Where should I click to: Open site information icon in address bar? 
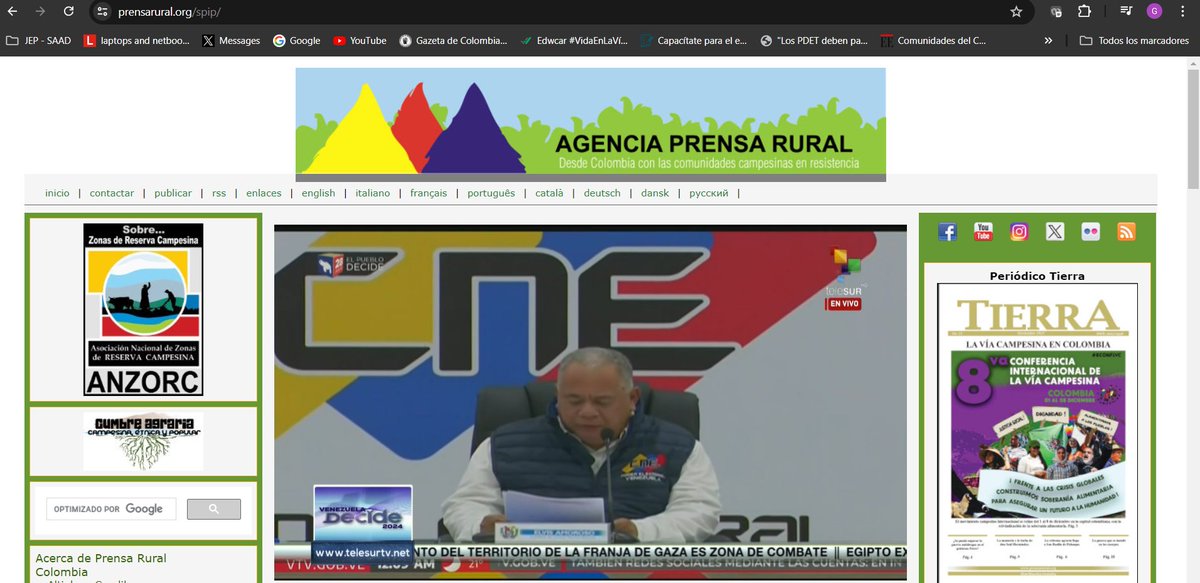[101, 12]
